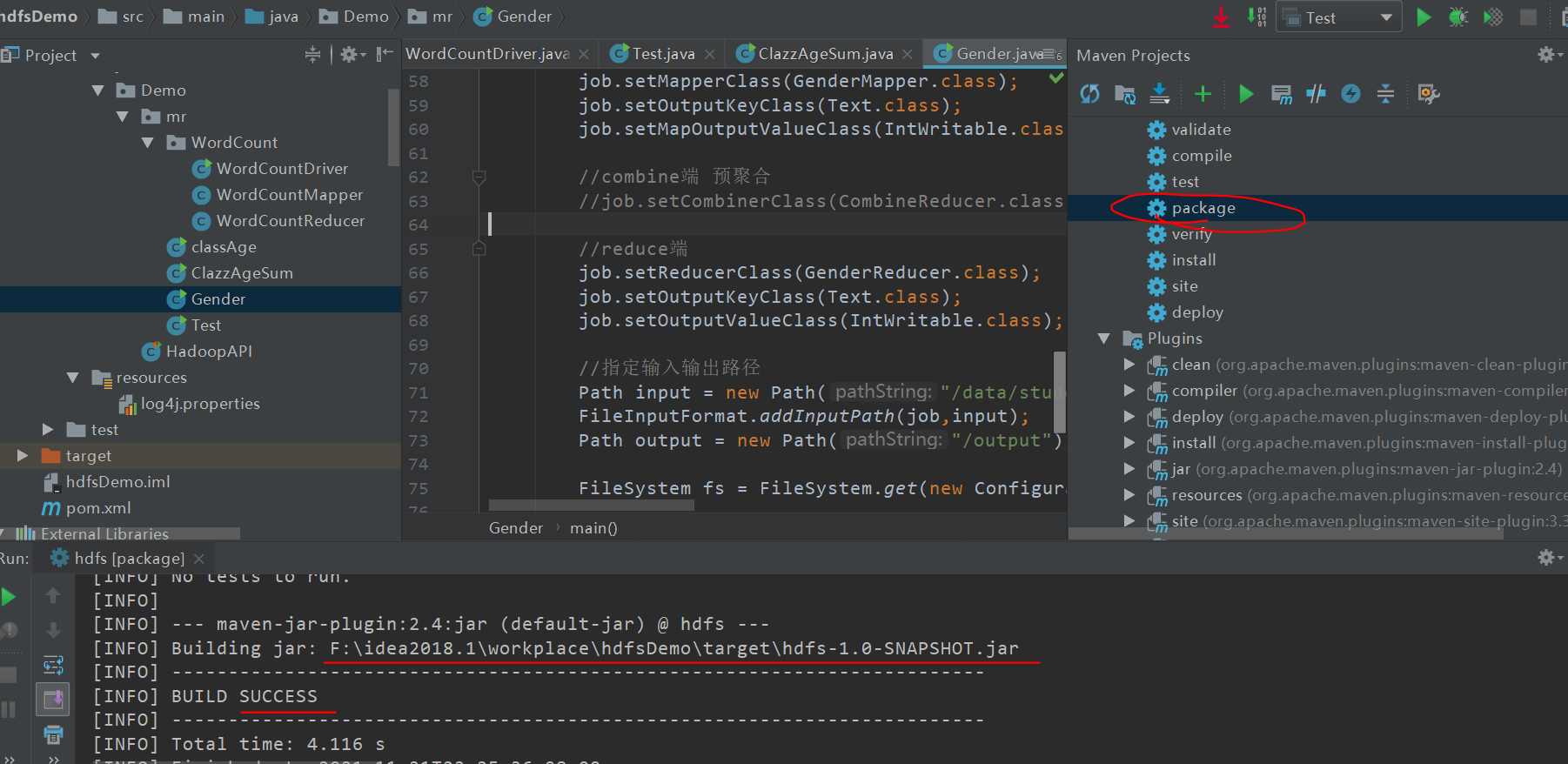This screenshot has width=1568, height=764.
Task: Expand the clean plugin node
Action: (x=1129, y=365)
